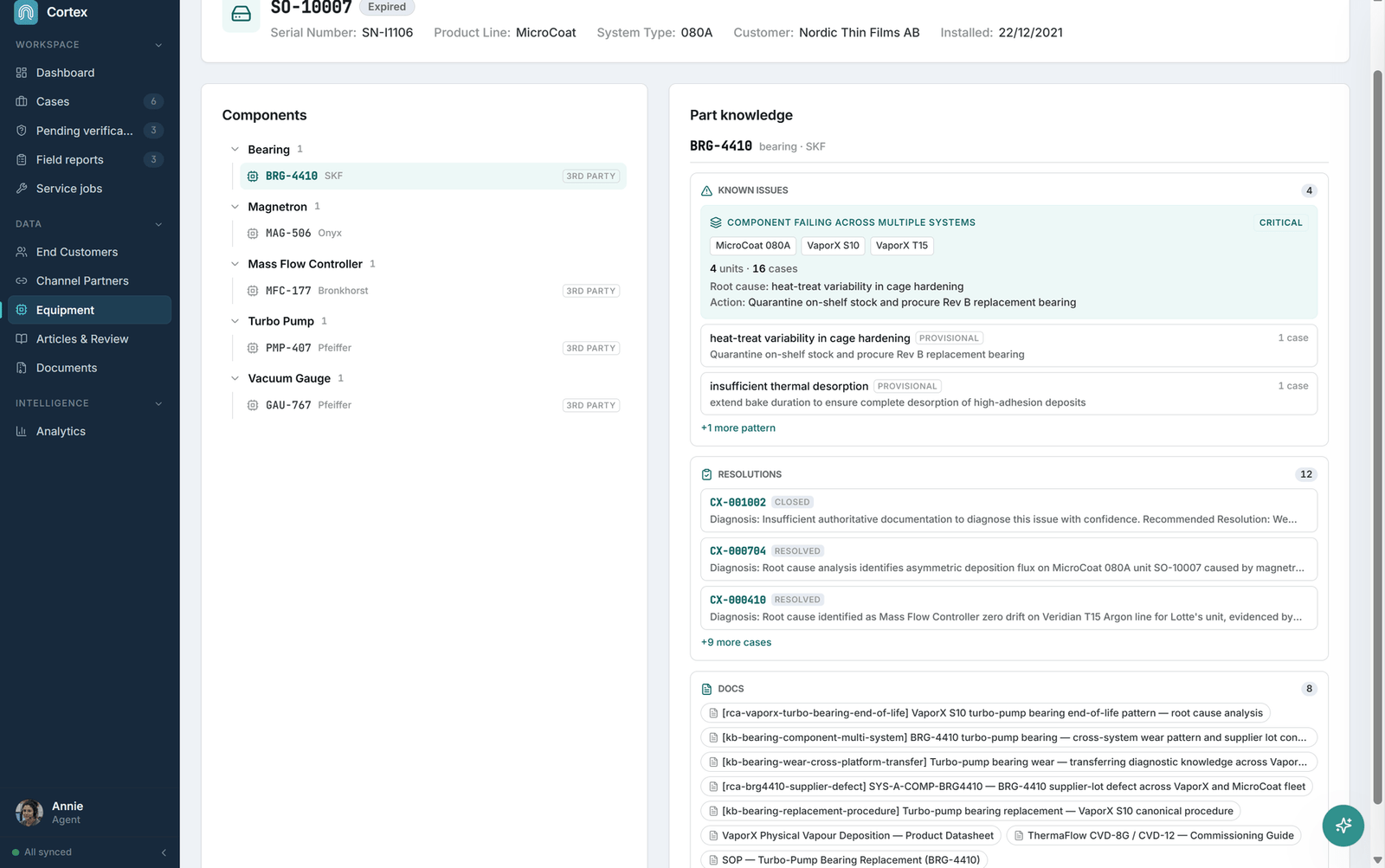This screenshot has height=868, width=1385.
Task: Collapse the sidebar with the chevron arrow
Action: [164, 852]
